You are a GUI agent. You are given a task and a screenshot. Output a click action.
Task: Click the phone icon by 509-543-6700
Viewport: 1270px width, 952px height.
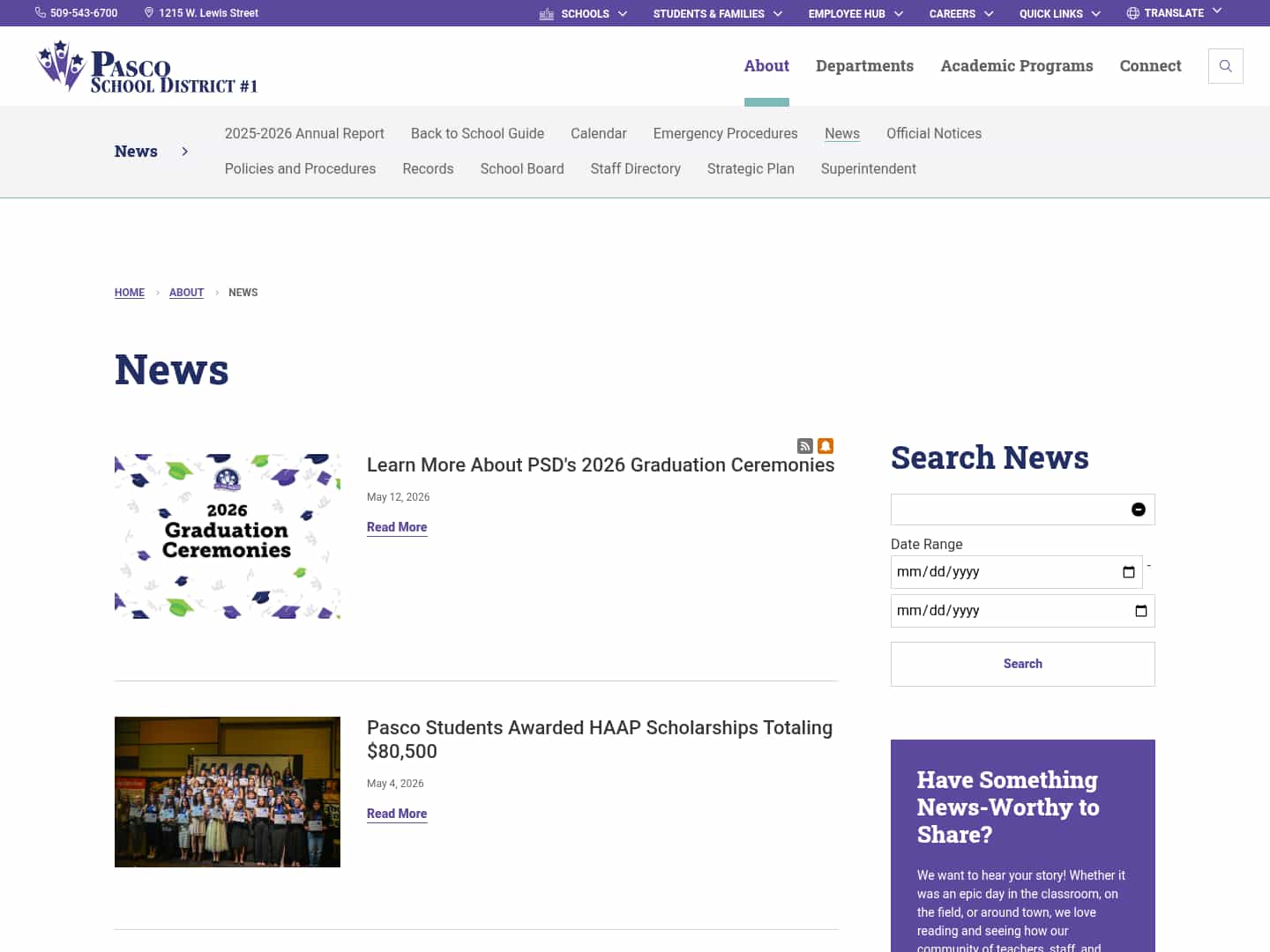(x=41, y=12)
